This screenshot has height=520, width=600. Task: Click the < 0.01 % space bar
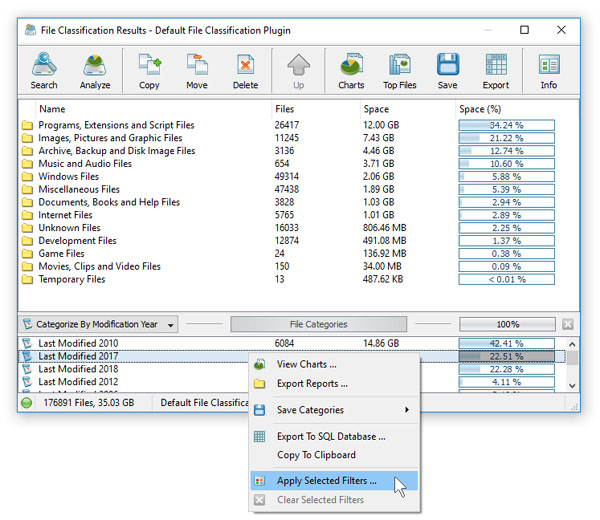(507, 279)
